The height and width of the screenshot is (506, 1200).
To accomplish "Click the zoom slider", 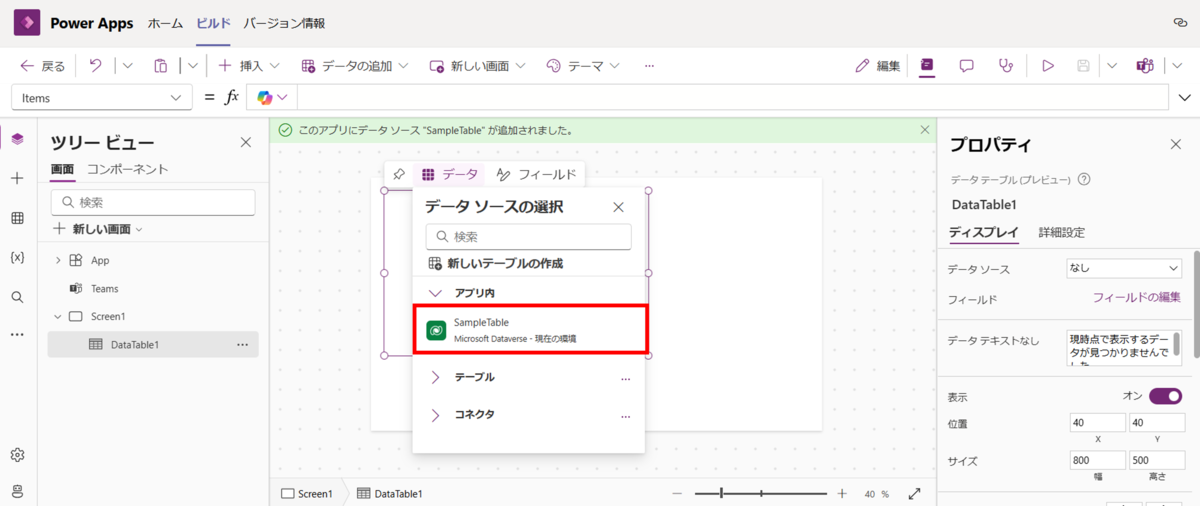I will point(761,494).
